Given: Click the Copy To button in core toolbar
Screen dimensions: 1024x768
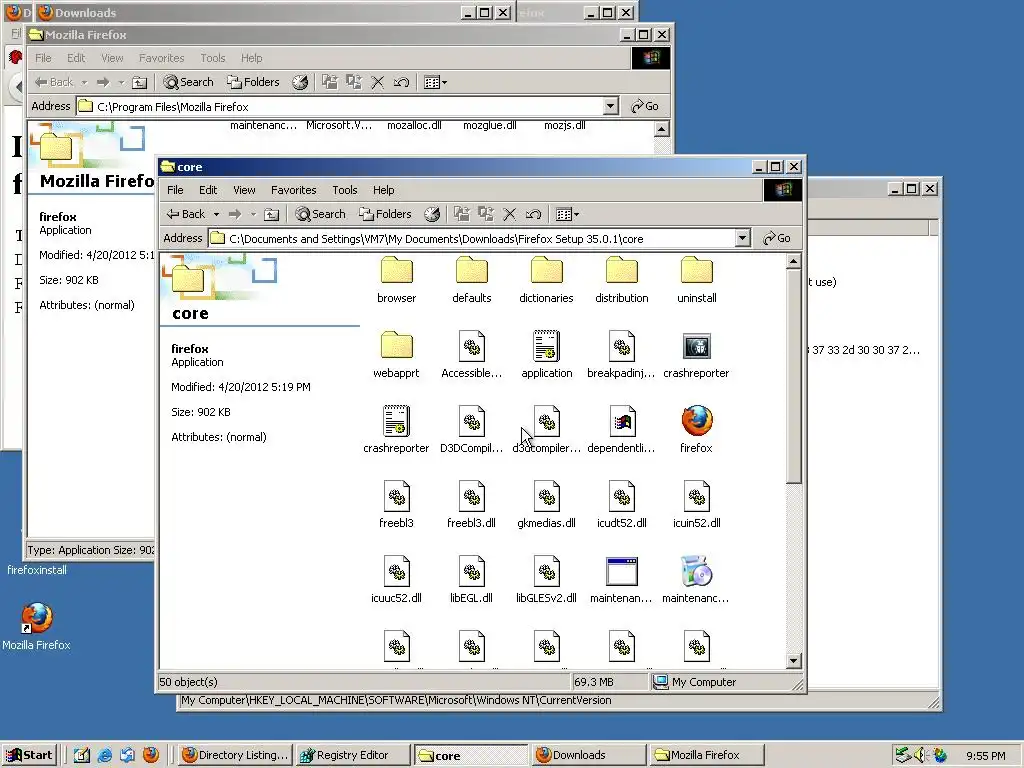Looking at the screenshot, I should (485, 214).
